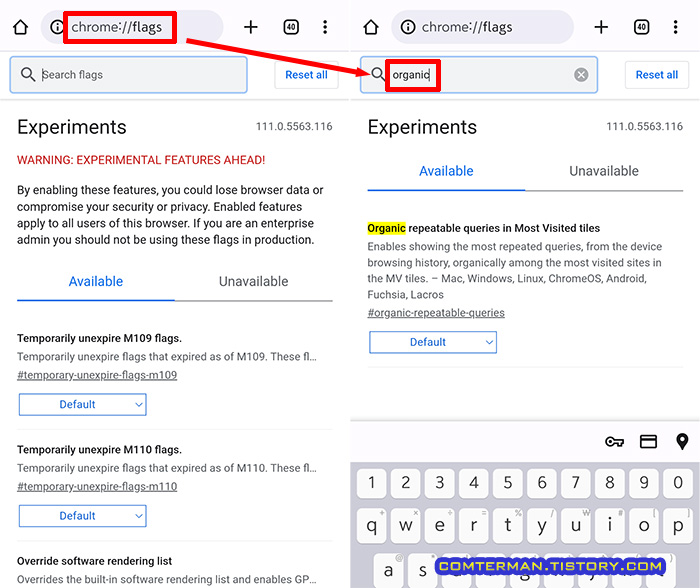Click into the search field containing 'organic'
The height and width of the screenshot is (588, 700).
pos(479,75)
